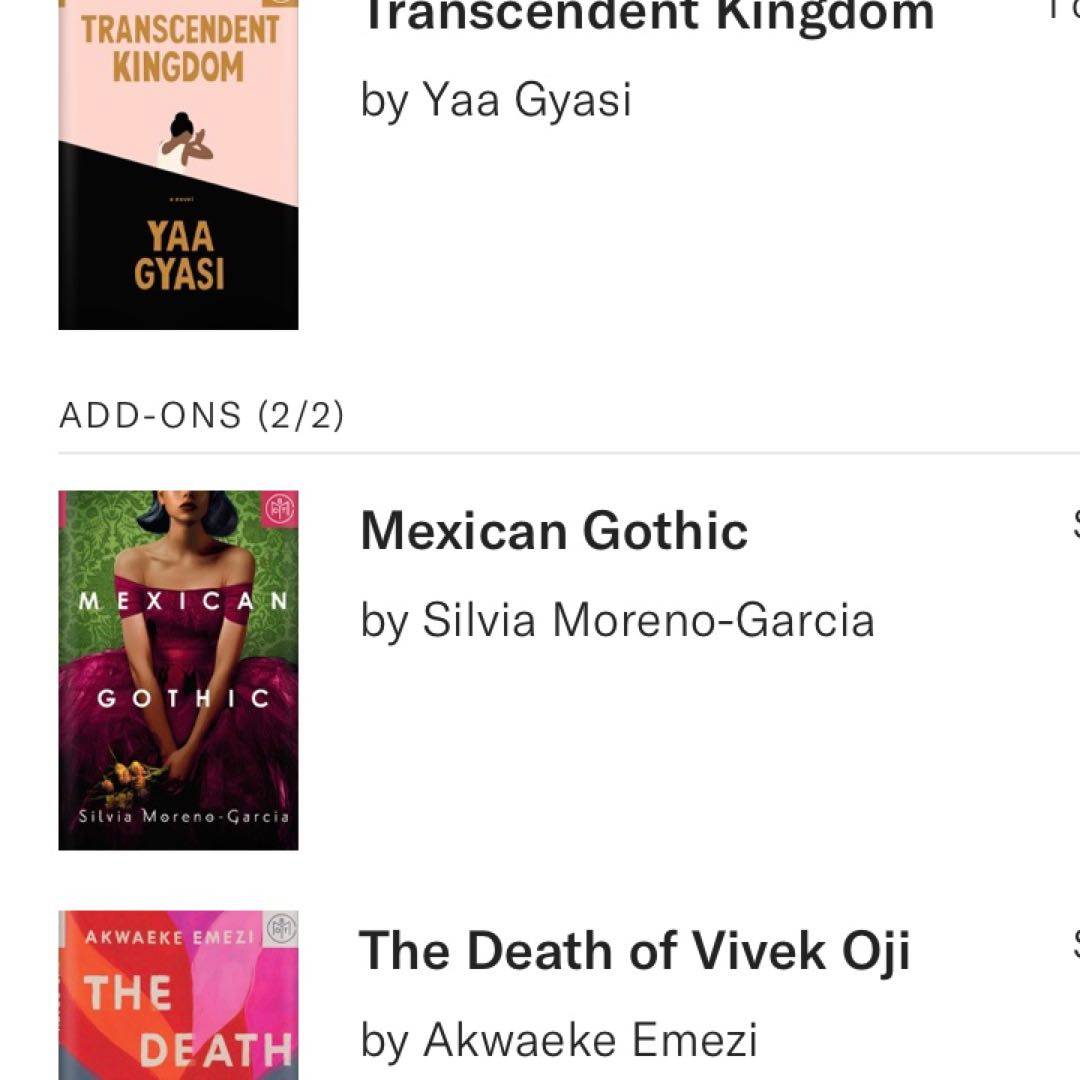Select author line by Silvia Moreno-Garcia
The image size is (1080, 1080).
[617, 620]
